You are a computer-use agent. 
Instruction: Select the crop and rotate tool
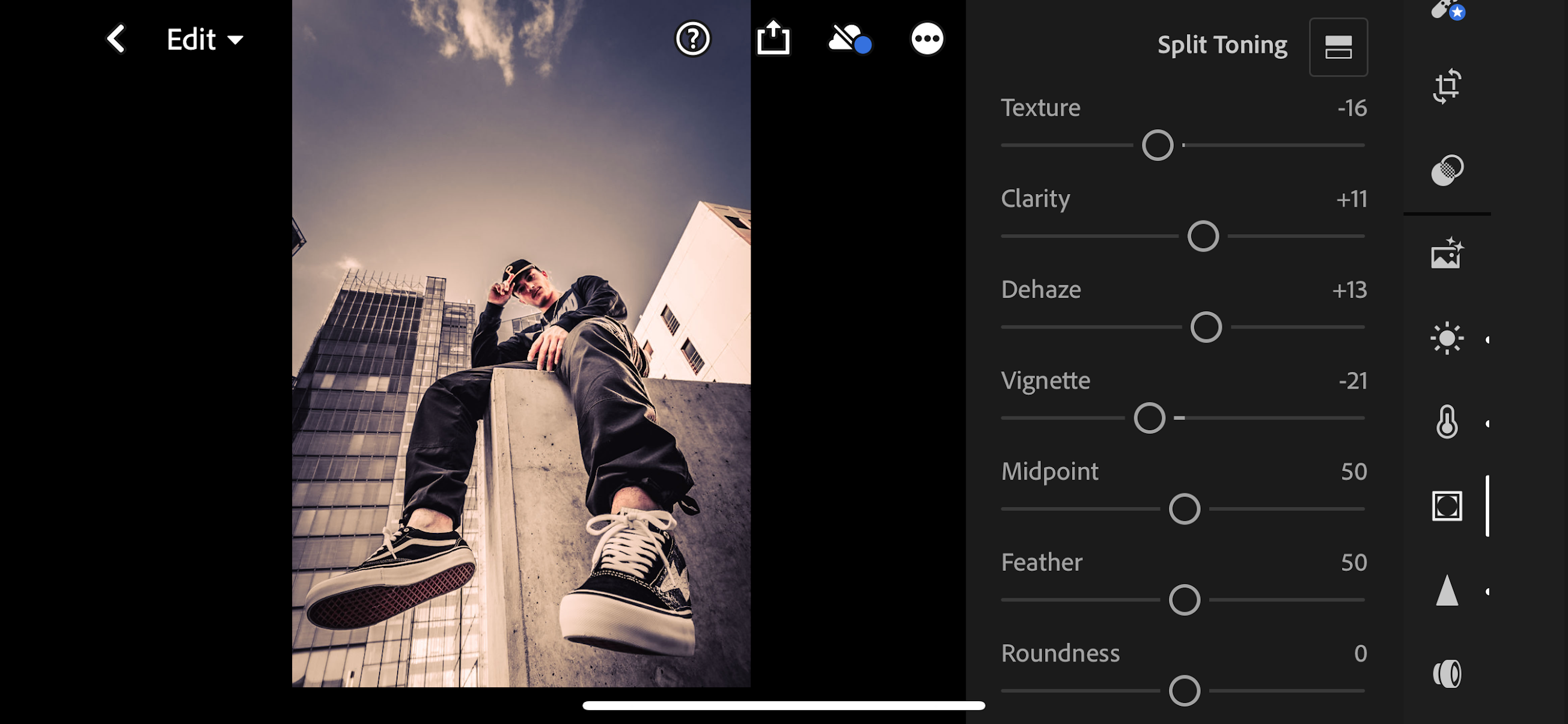pyautogui.click(x=1447, y=86)
